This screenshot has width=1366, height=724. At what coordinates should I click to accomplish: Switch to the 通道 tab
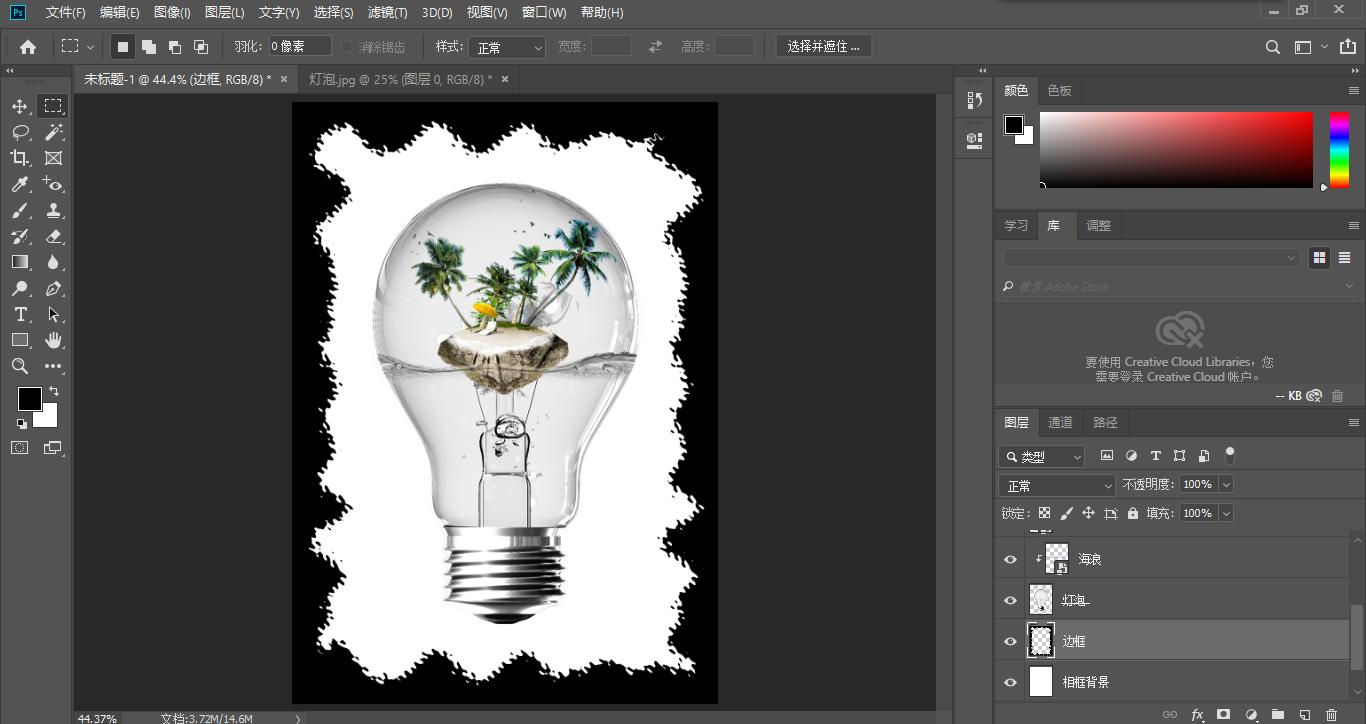1060,423
